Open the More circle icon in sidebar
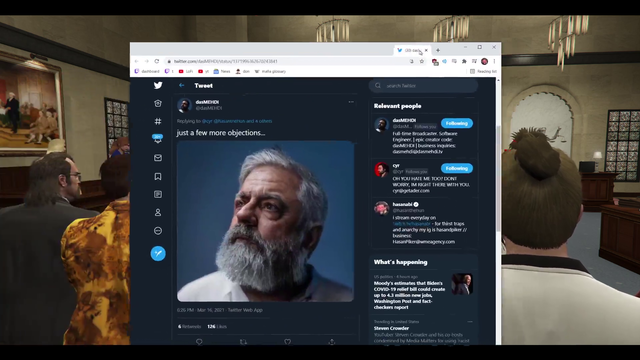 [x=158, y=231]
